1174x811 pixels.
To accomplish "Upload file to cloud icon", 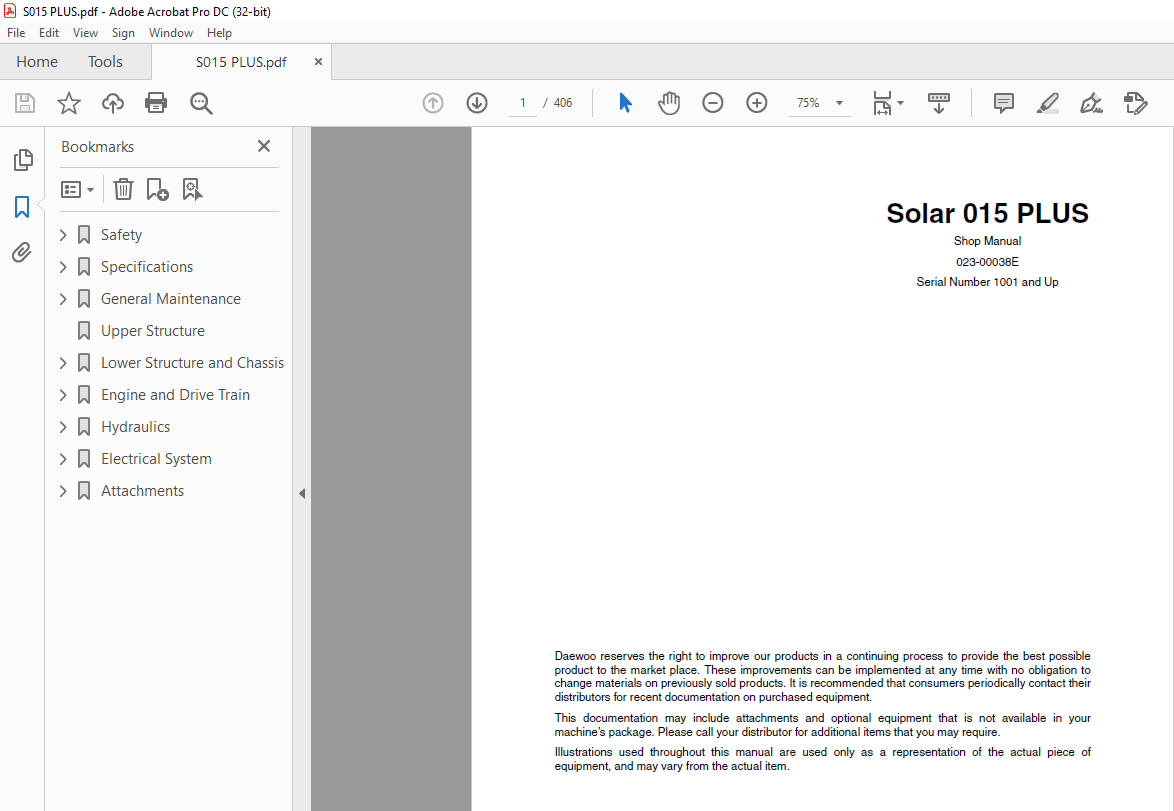I will (x=113, y=103).
